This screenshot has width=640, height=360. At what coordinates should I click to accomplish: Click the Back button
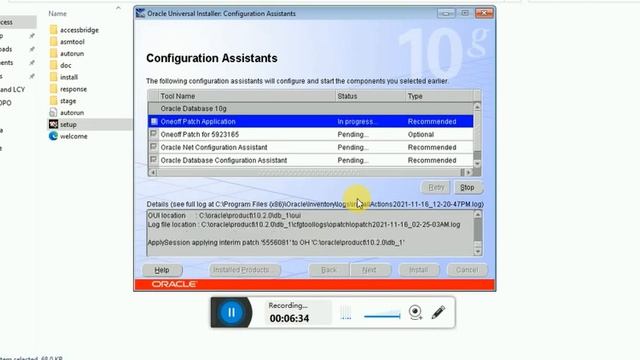point(329,270)
